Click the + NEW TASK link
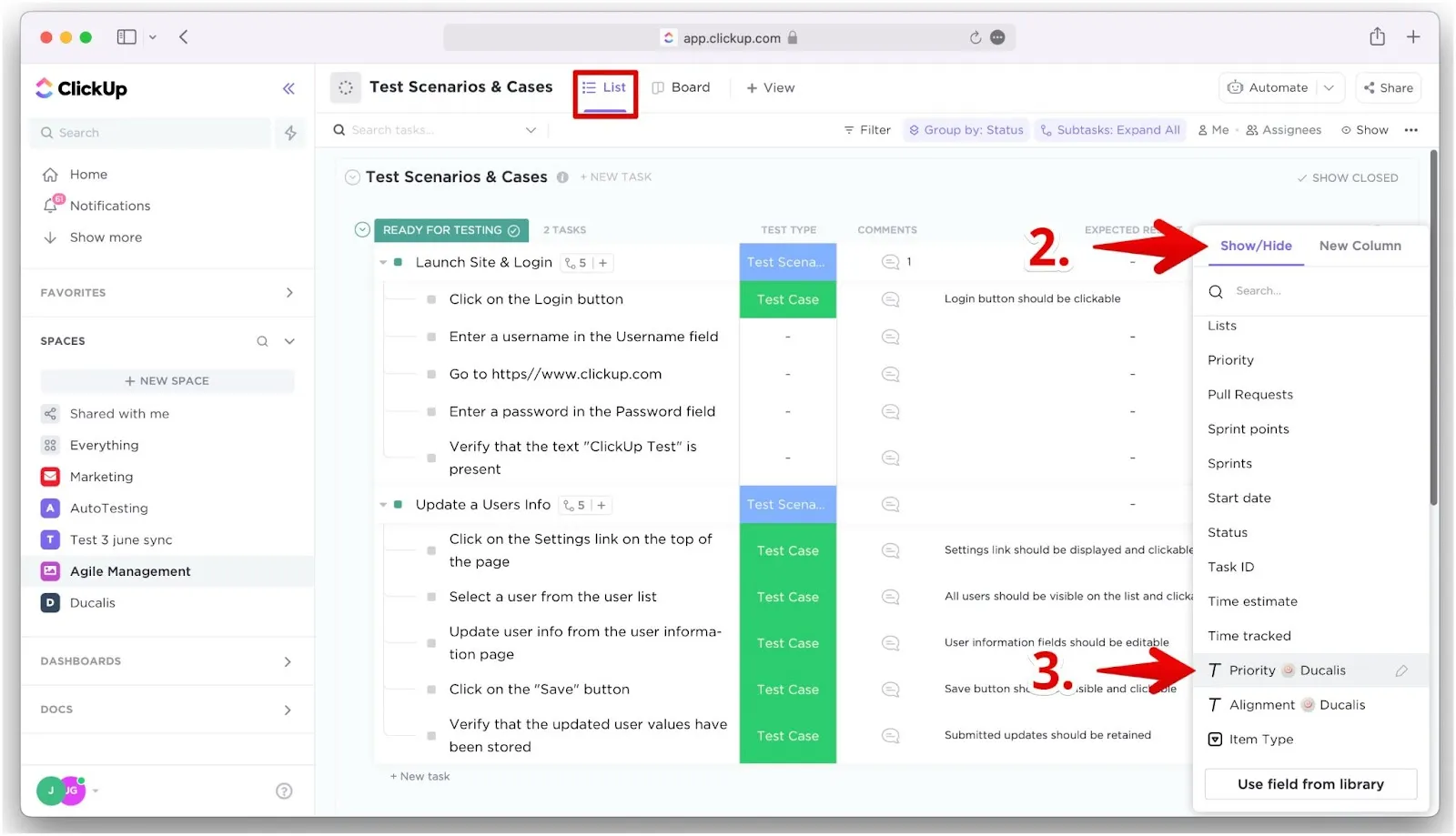This screenshot has height=836, width=1456. pos(616,176)
